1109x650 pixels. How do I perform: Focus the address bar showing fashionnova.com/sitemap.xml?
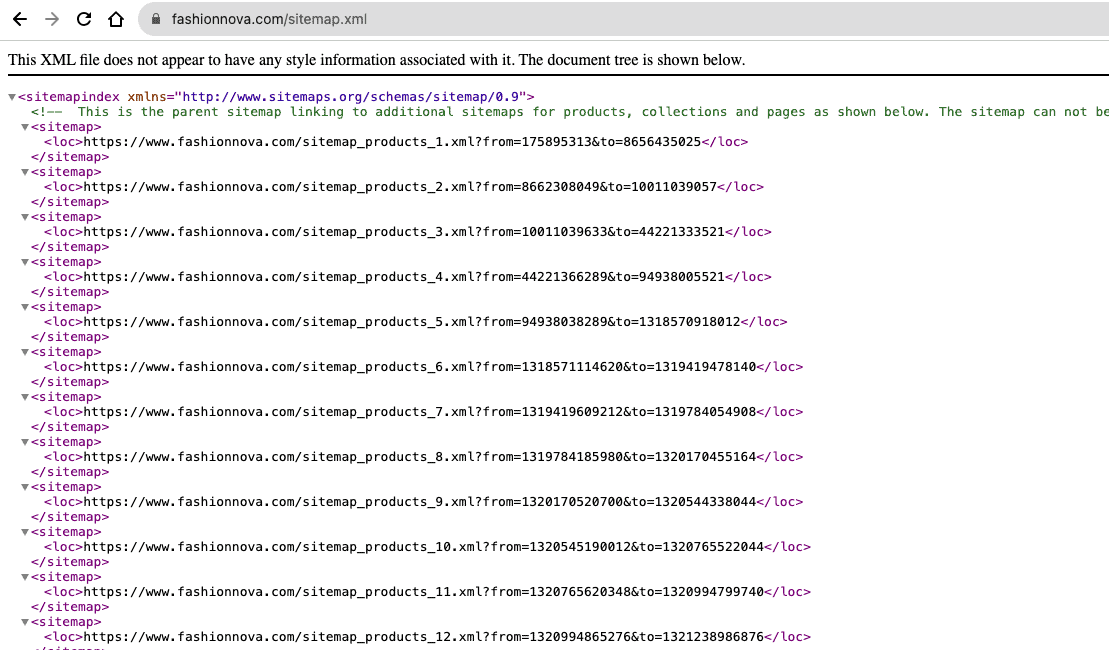click(x=622, y=19)
